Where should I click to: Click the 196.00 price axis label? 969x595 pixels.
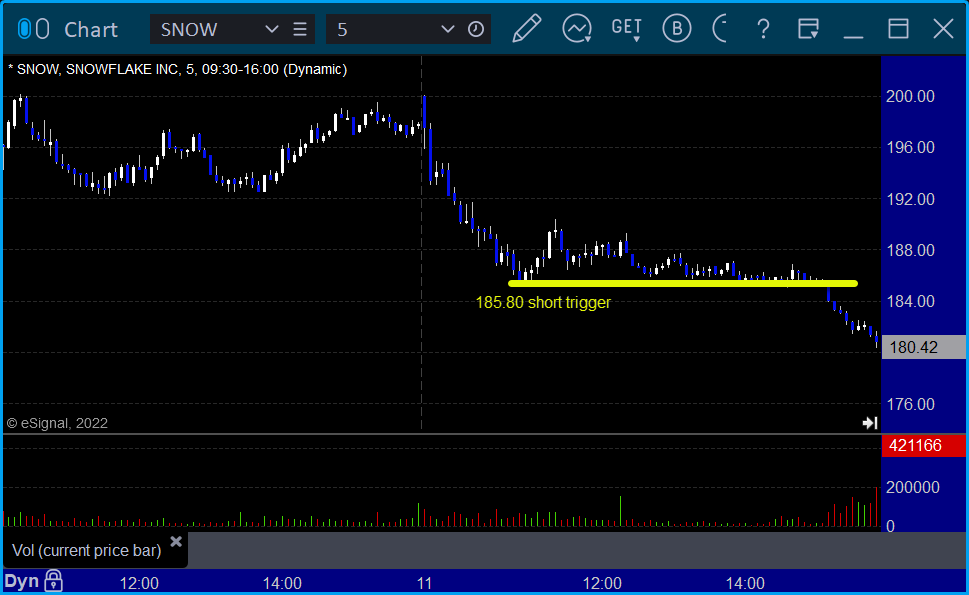pos(910,148)
